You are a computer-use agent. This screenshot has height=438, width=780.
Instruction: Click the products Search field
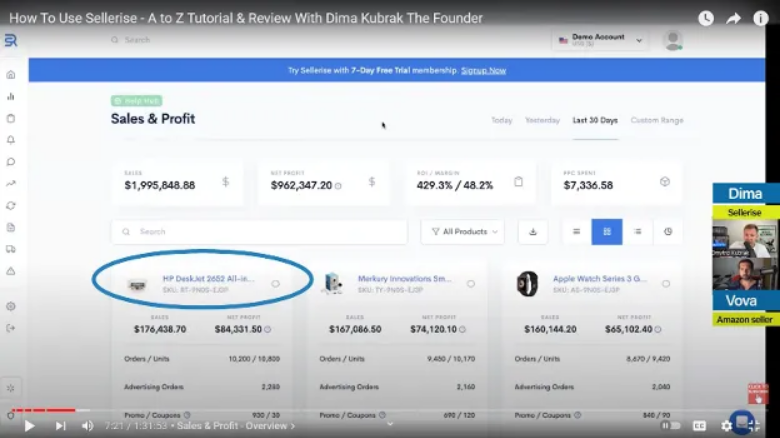259,231
